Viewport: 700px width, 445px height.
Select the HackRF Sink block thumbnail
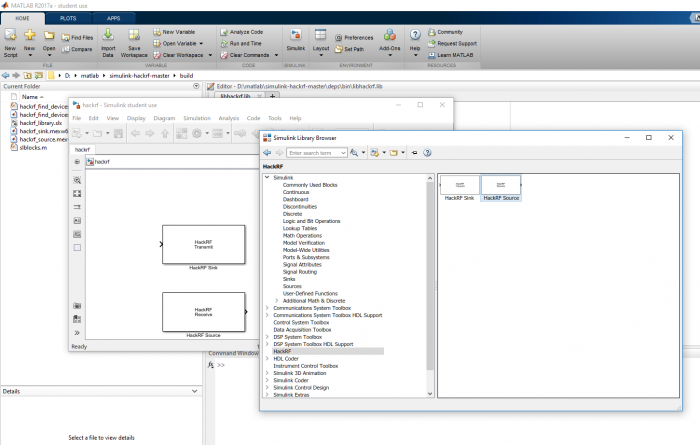click(x=459, y=188)
